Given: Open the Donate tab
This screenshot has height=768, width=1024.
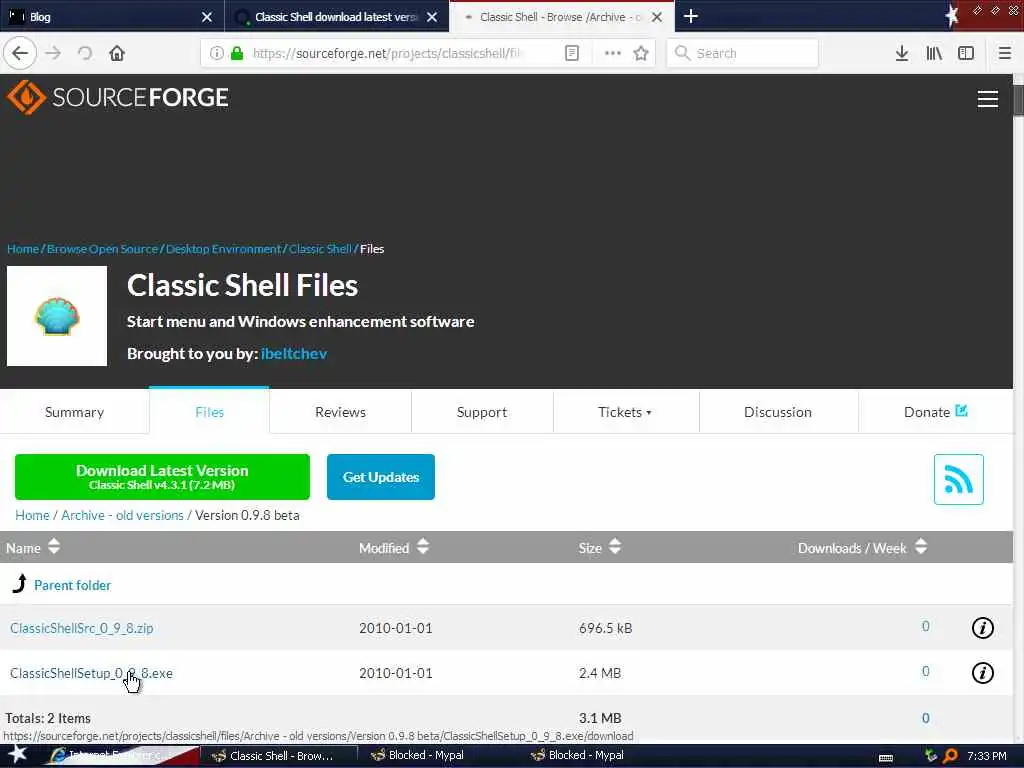Looking at the screenshot, I should point(935,412).
